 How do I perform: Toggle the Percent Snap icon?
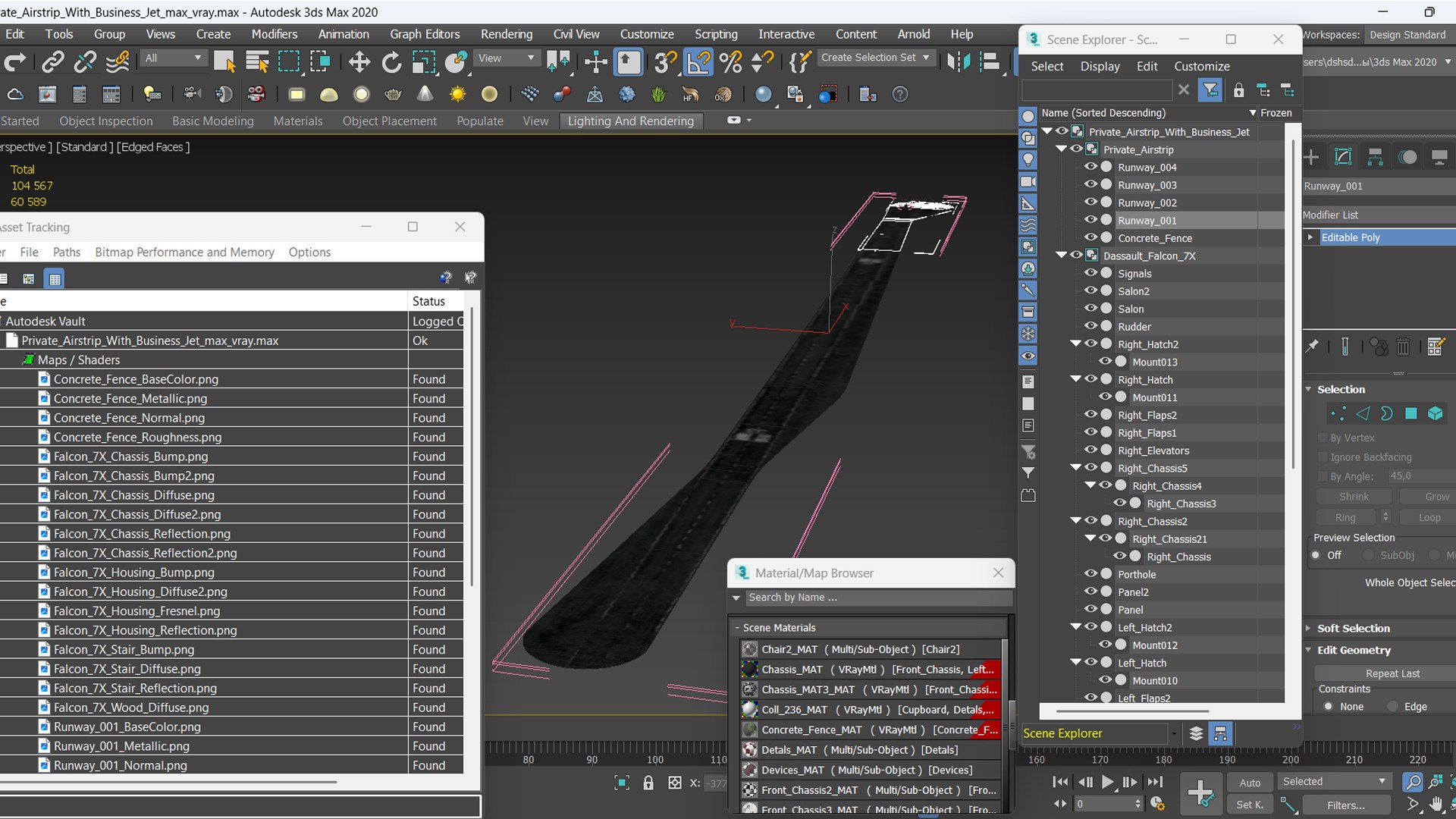point(730,62)
